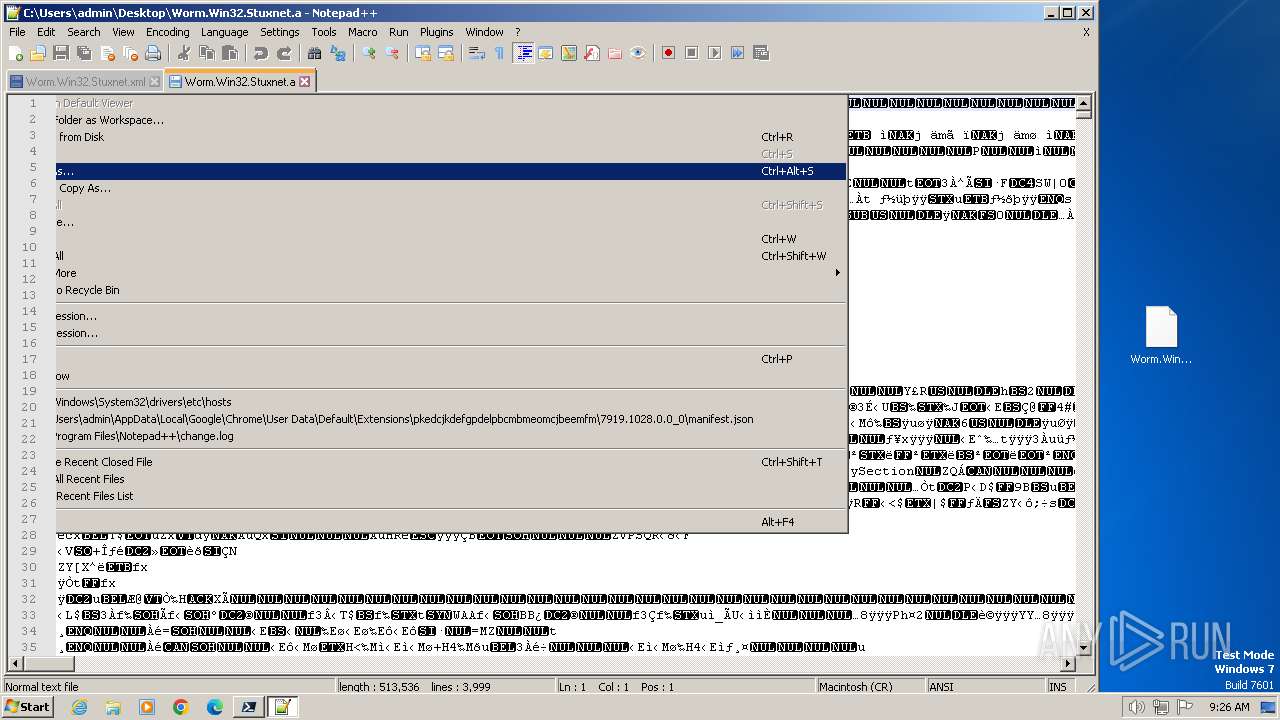Click the vertical scrollbar down arrow

click(1084, 647)
